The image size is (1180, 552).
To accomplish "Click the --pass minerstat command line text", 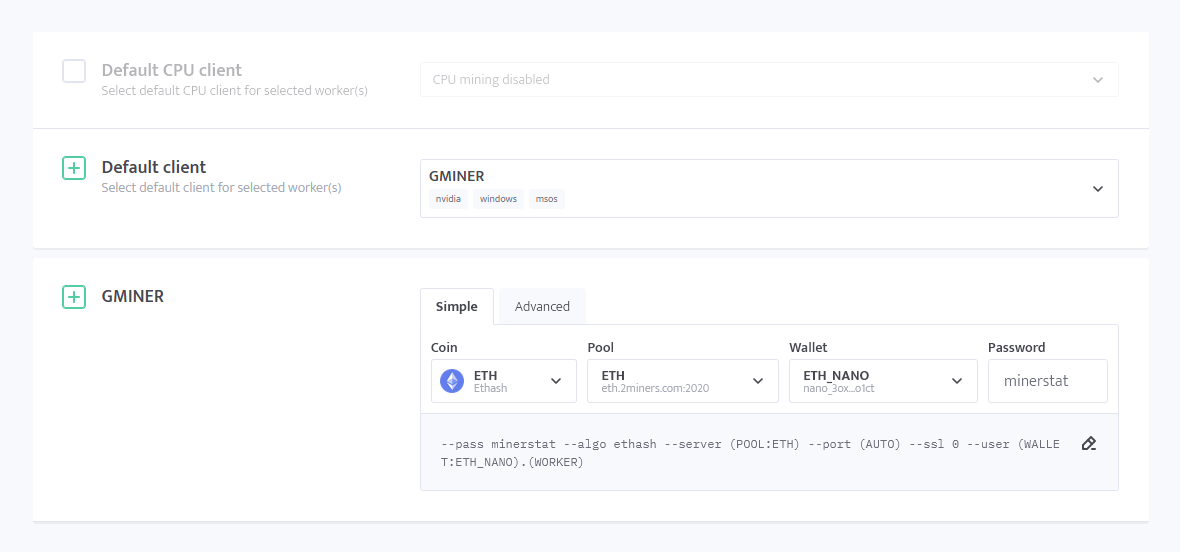I will click(750, 453).
